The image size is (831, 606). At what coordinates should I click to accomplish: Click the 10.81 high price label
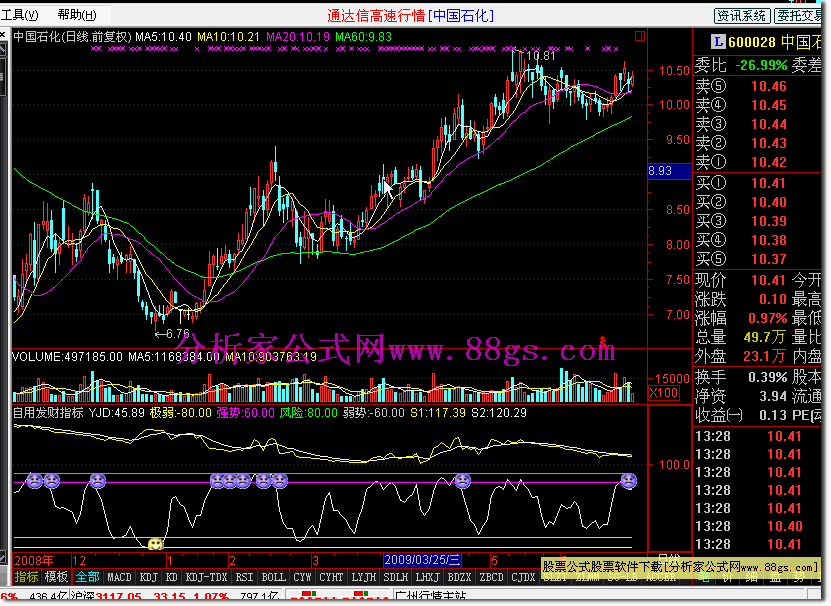point(541,56)
